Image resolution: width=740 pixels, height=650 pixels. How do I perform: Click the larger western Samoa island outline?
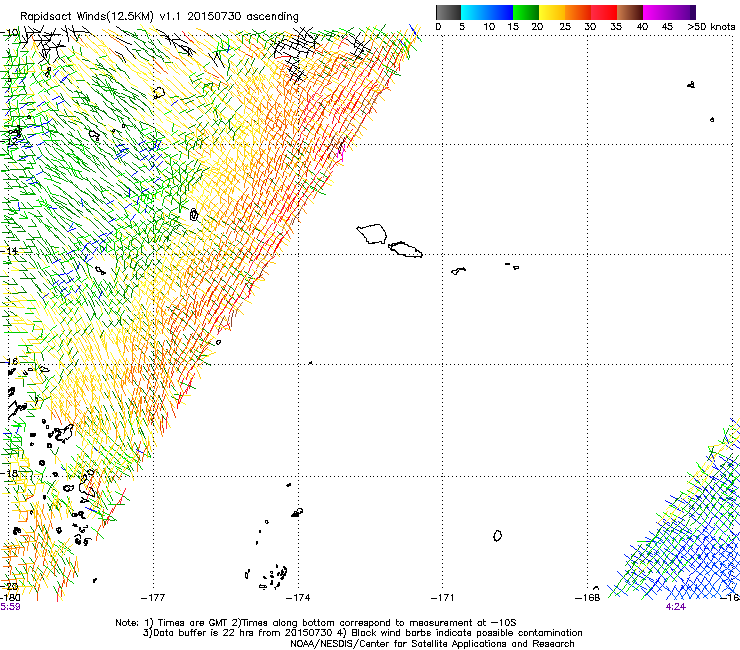click(372, 234)
